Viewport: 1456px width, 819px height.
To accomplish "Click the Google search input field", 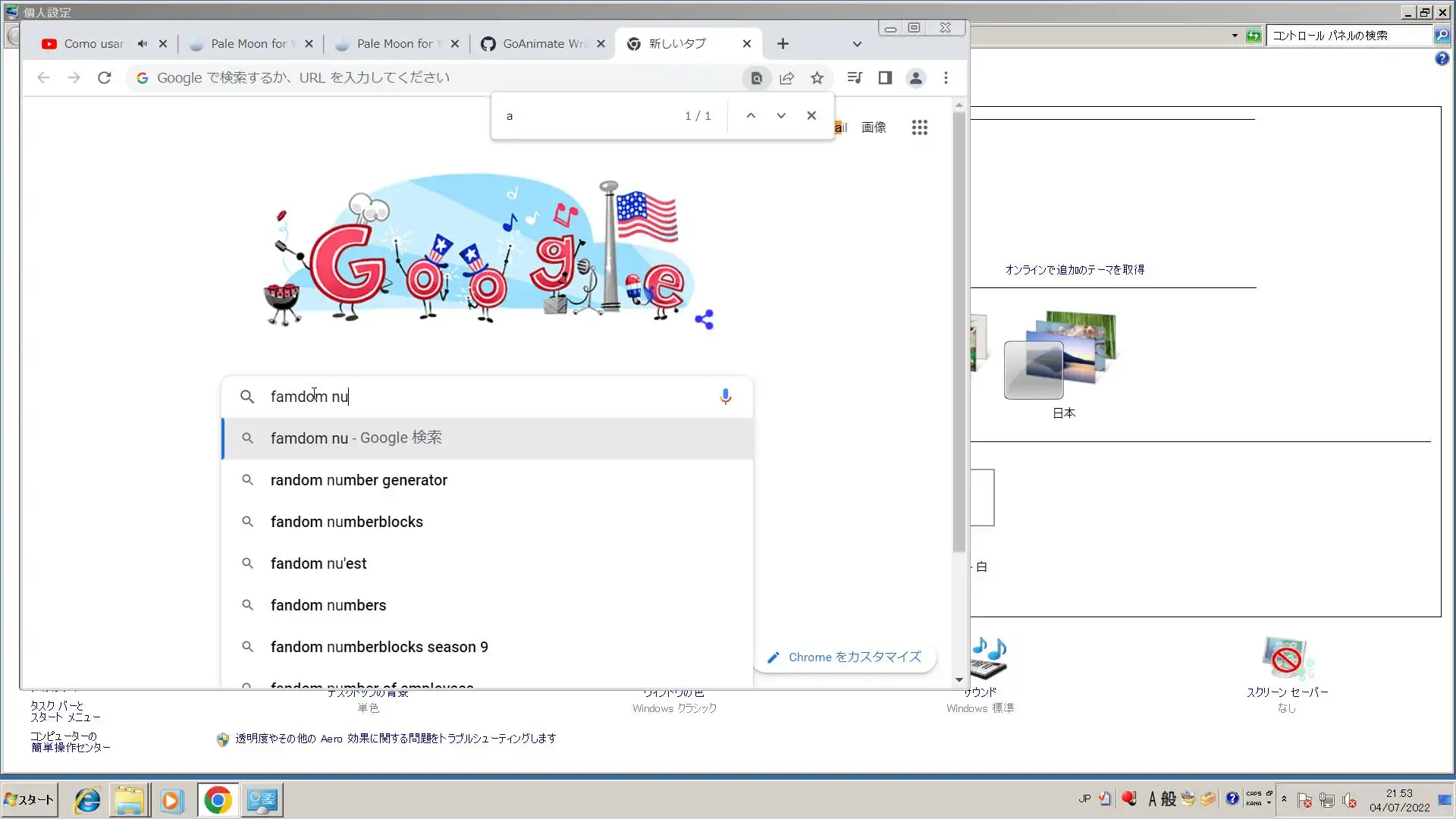I will click(x=485, y=397).
